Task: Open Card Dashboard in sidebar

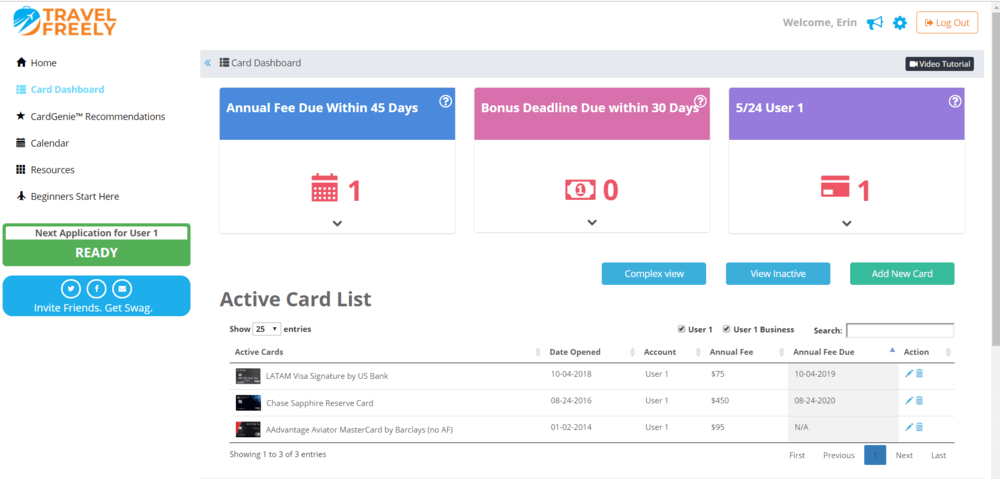Action: [60, 89]
